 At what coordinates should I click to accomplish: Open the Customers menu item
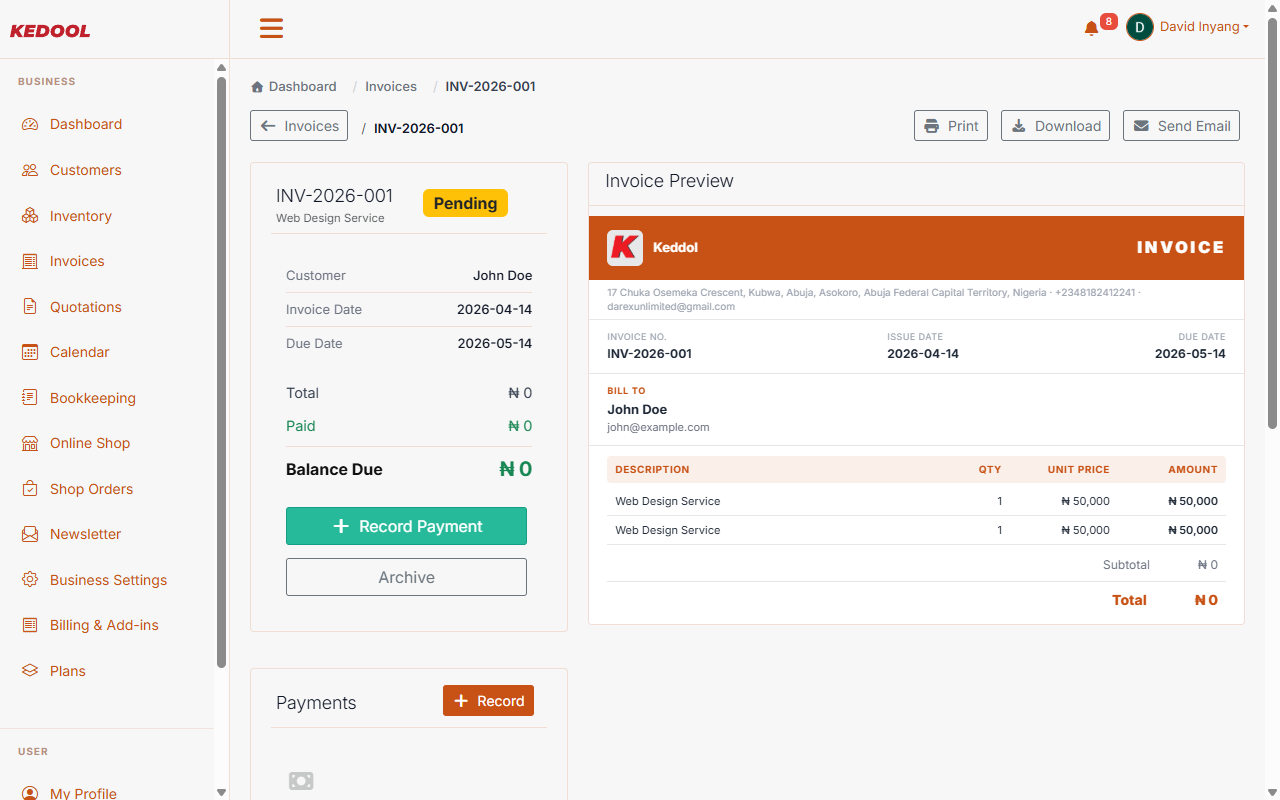point(86,170)
